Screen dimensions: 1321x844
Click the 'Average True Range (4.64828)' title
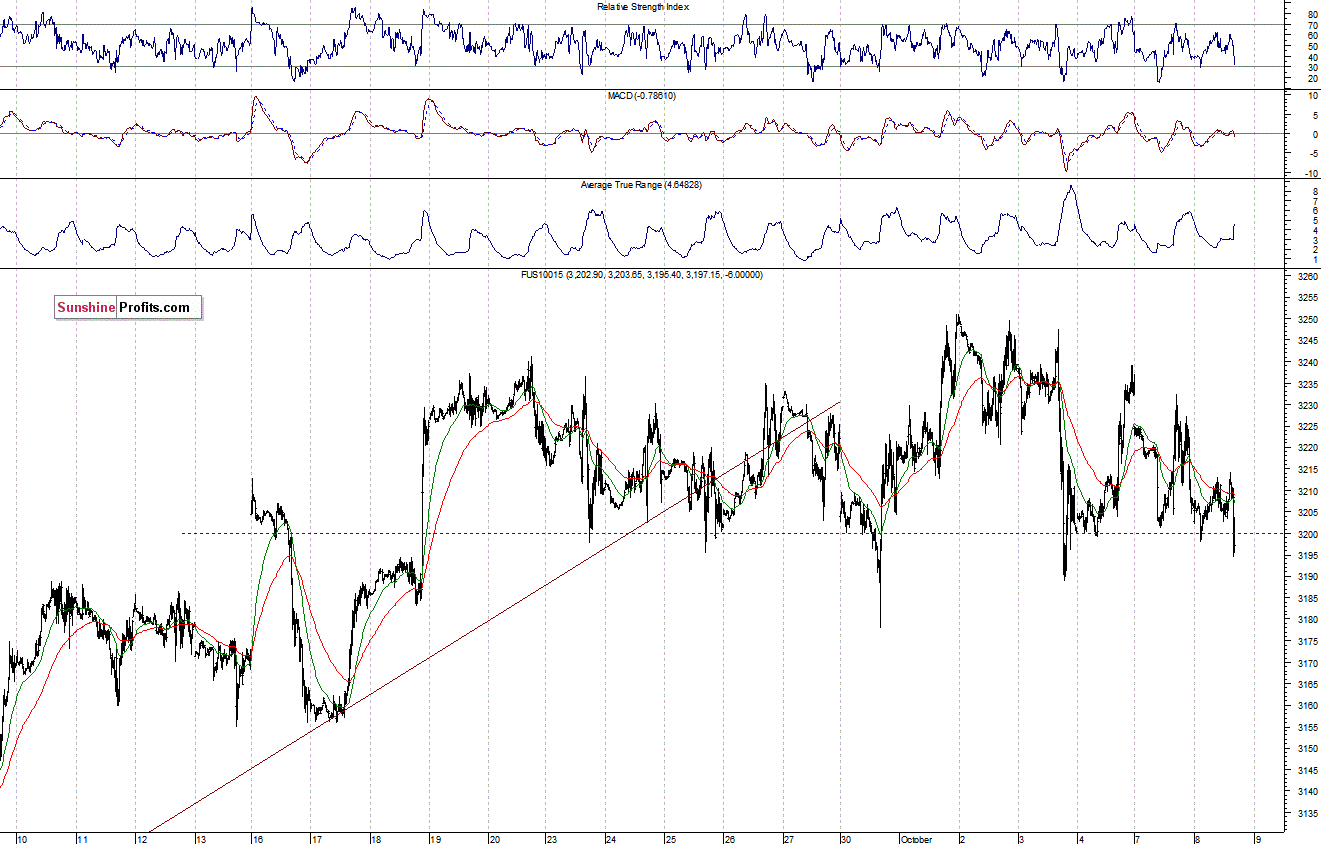coord(641,185)
